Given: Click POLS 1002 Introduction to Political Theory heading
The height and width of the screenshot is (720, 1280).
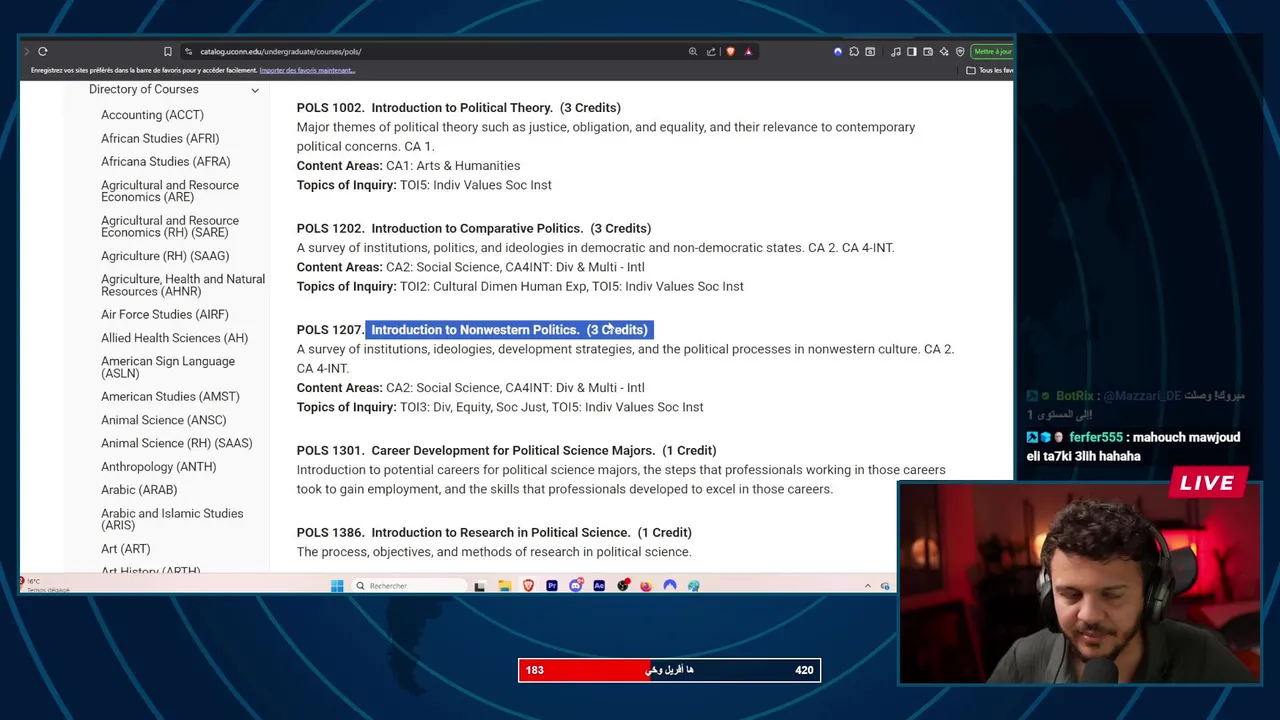Looking at the screenshot, I should (x=458, y=107).
